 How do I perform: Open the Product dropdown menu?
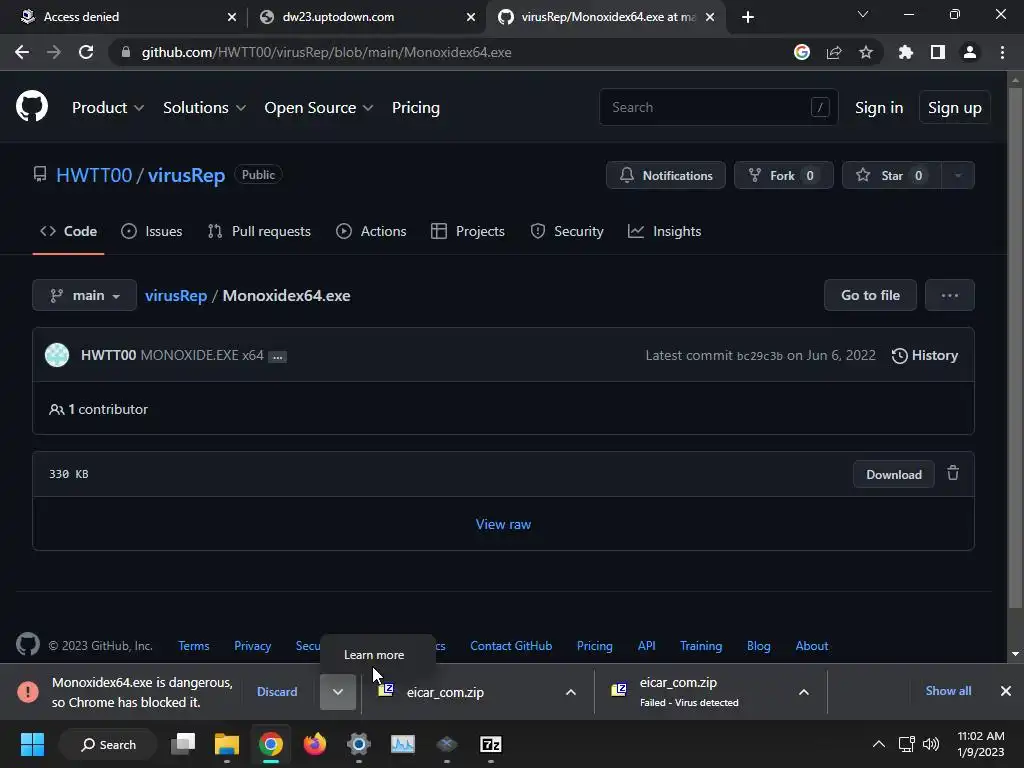[108, 108]
